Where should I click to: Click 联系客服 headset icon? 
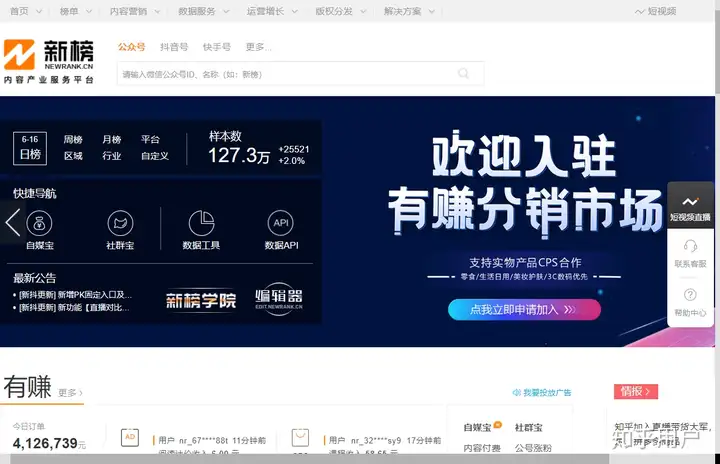[690, 246]
